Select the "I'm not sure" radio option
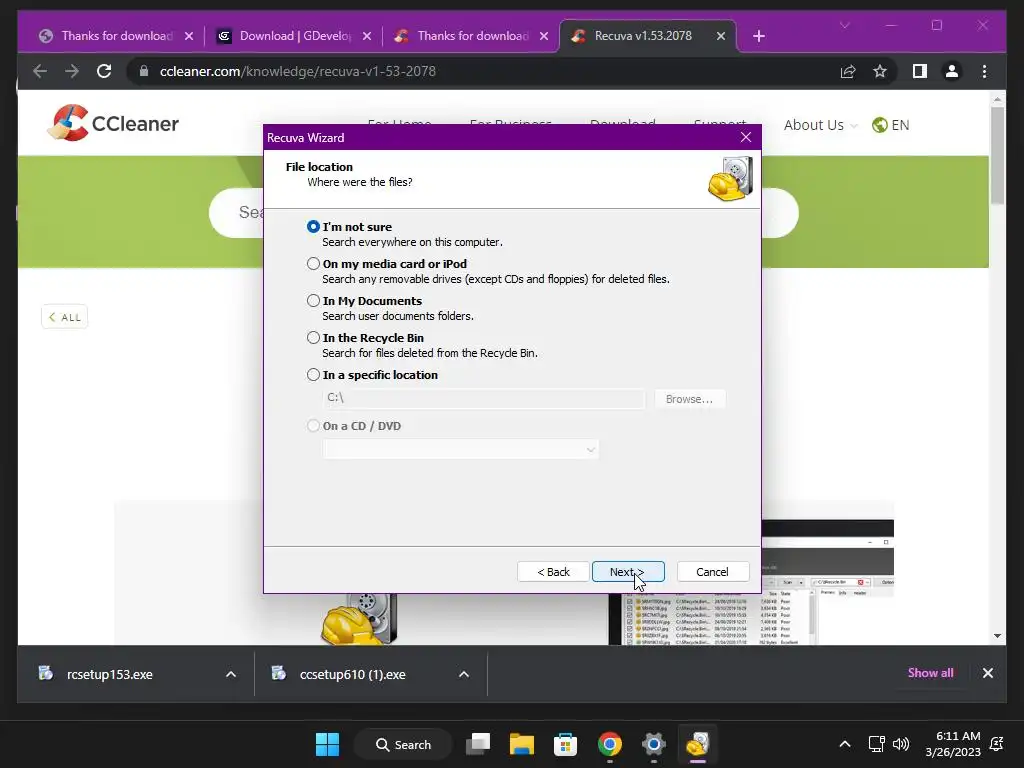 (313, 227)
